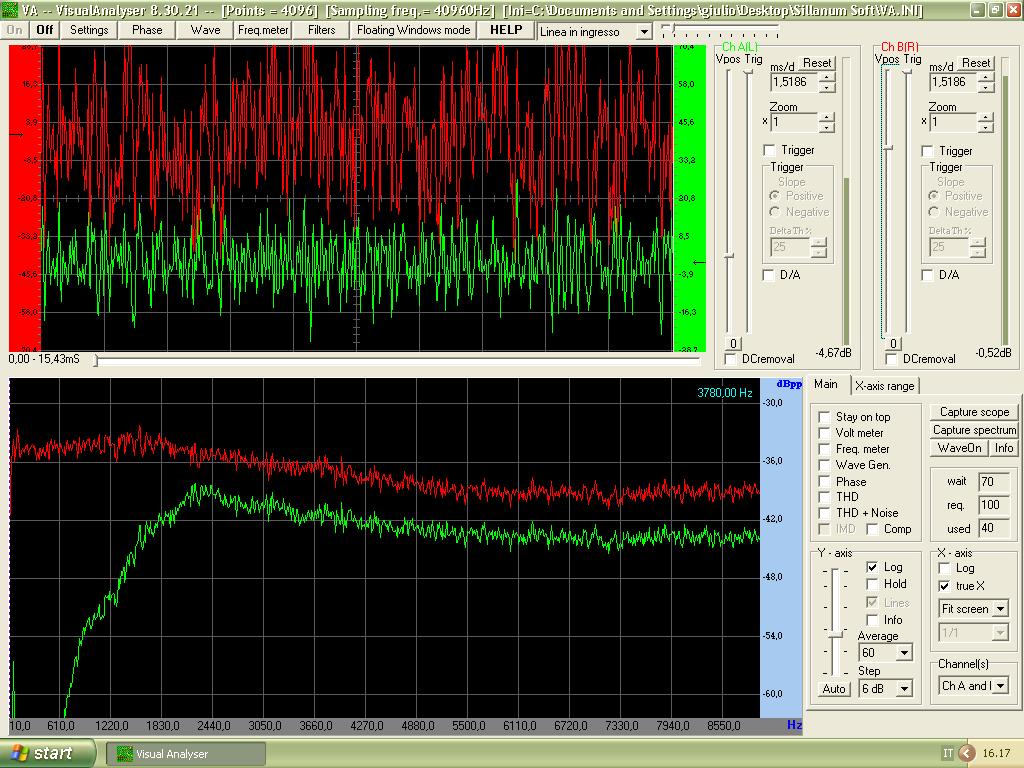
Task: Click Ch A ms/d up arrow
Action: click(x=826, y=77)
